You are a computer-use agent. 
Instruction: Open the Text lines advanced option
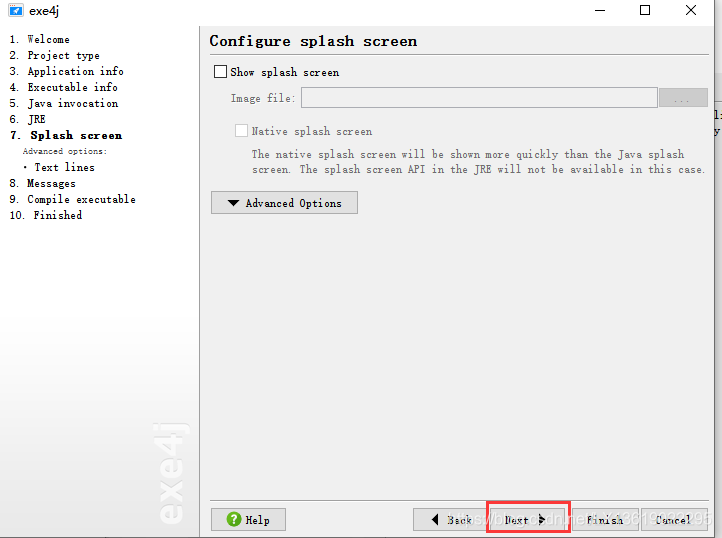pos(64,167)
